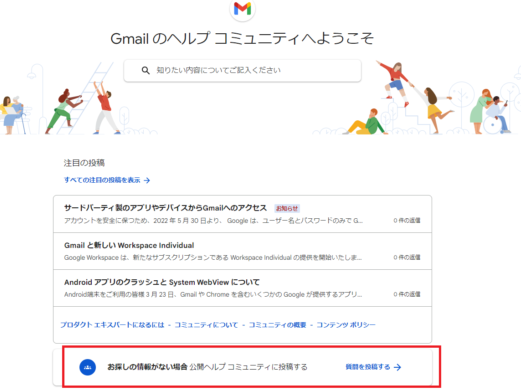Image resolution: width=521 pixels, height=391 pixels.
Task: Click お探しの情報がない場合 text
Action: [147, 367]
